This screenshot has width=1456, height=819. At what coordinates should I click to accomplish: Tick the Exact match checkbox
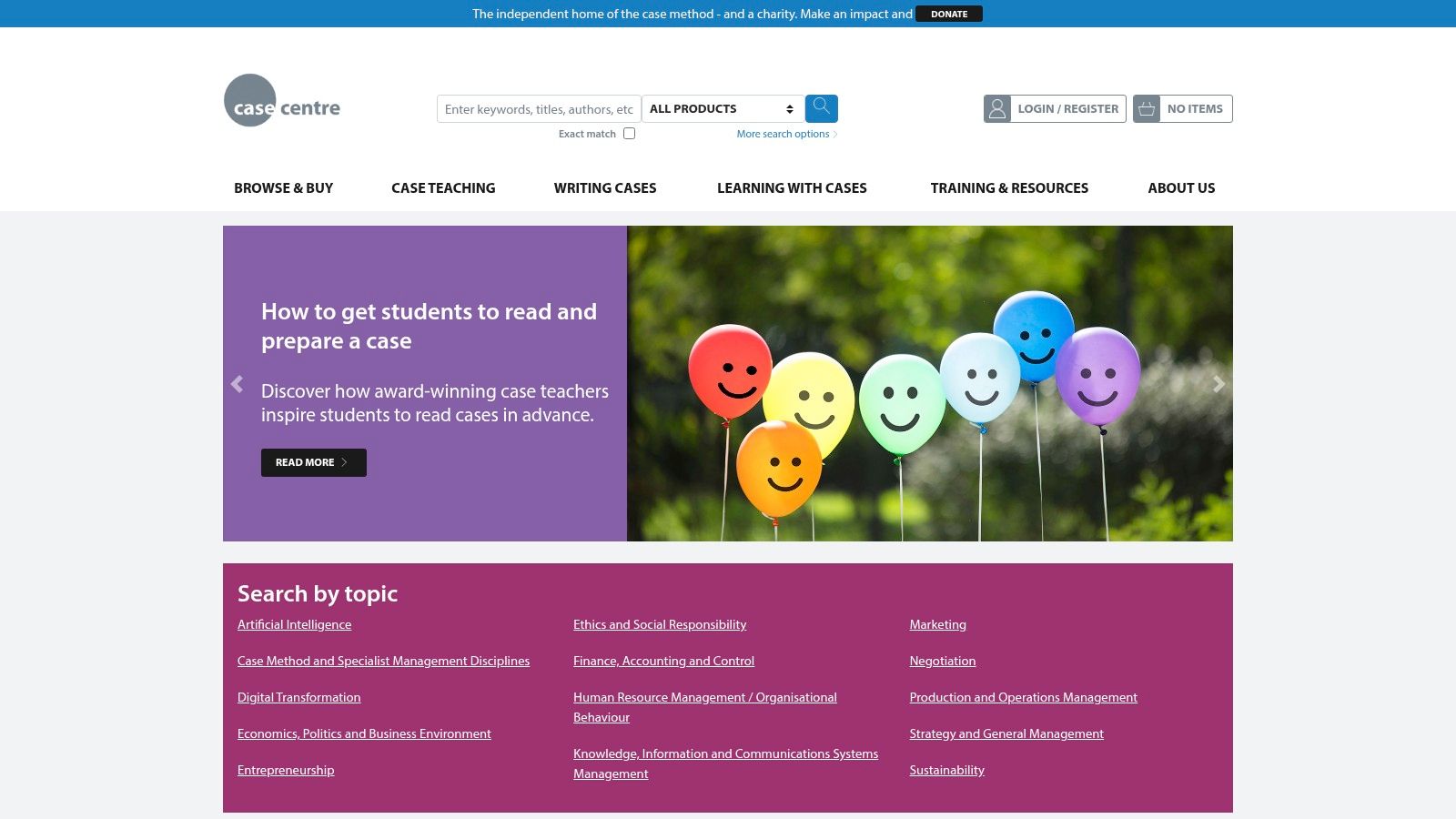pyautogui.click(x=629, y=134)
